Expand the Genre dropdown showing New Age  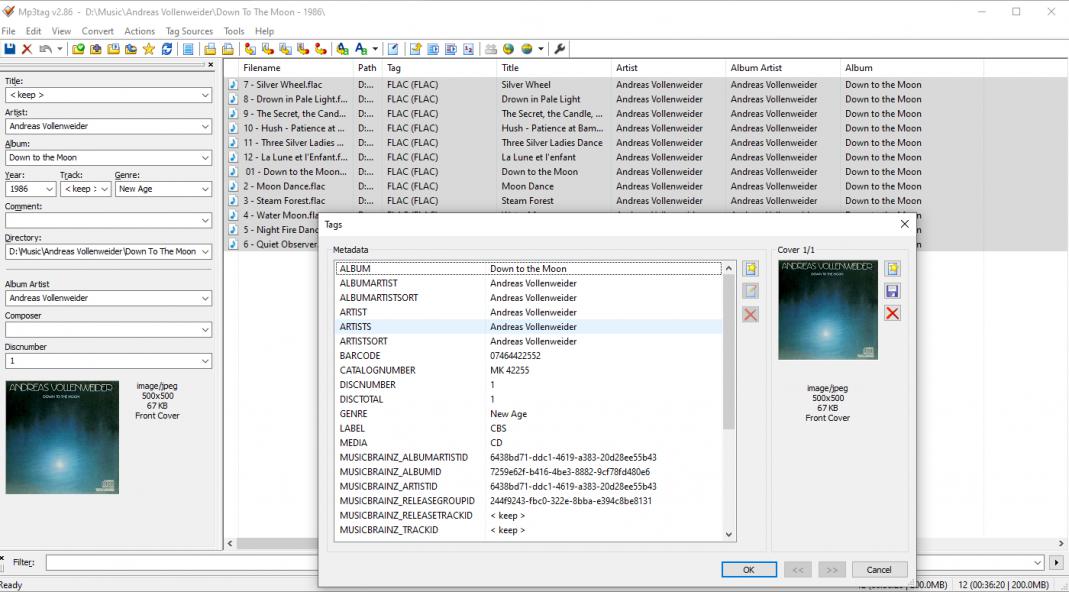pos(204,189)
